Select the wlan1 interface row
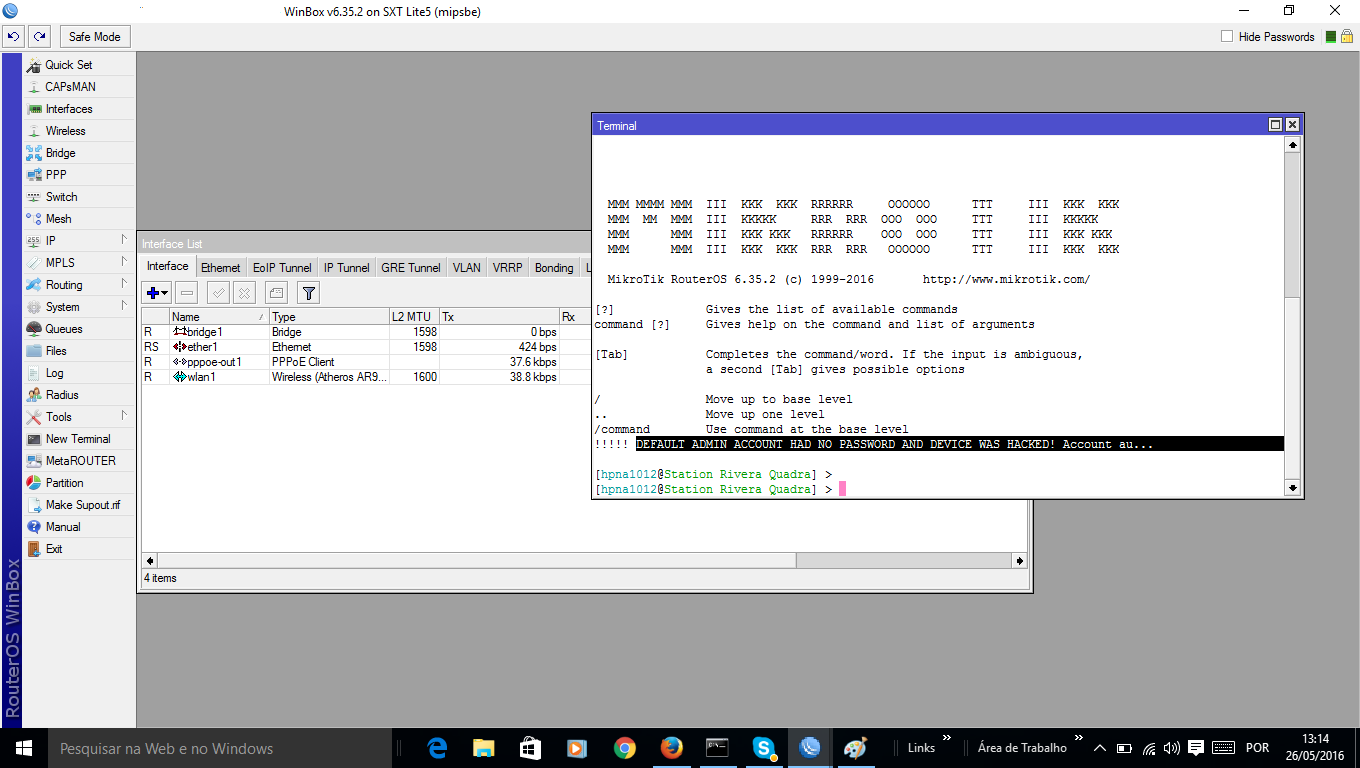This screenshot has width=1360, height=768. click(365, 377)
